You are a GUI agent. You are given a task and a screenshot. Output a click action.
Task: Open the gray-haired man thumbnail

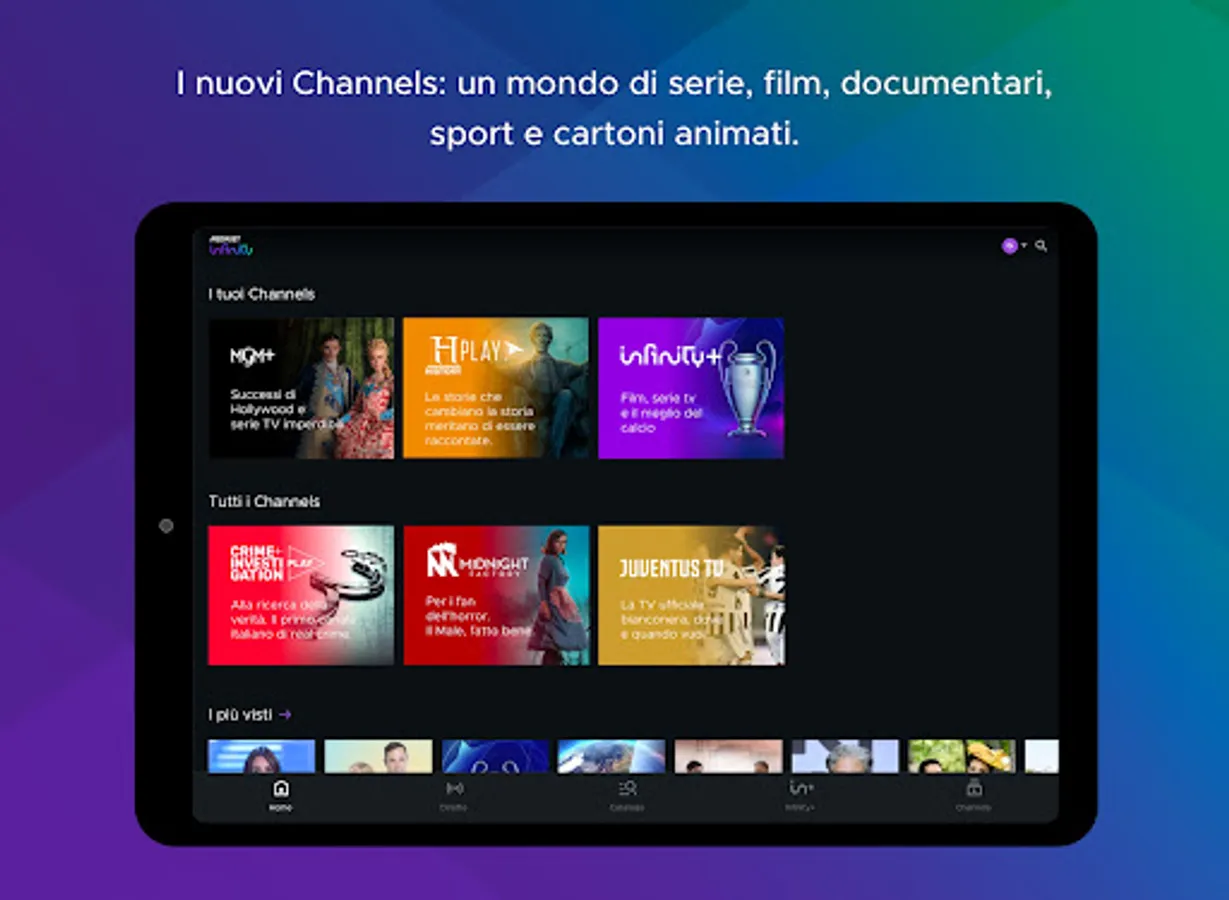(845, 756)
